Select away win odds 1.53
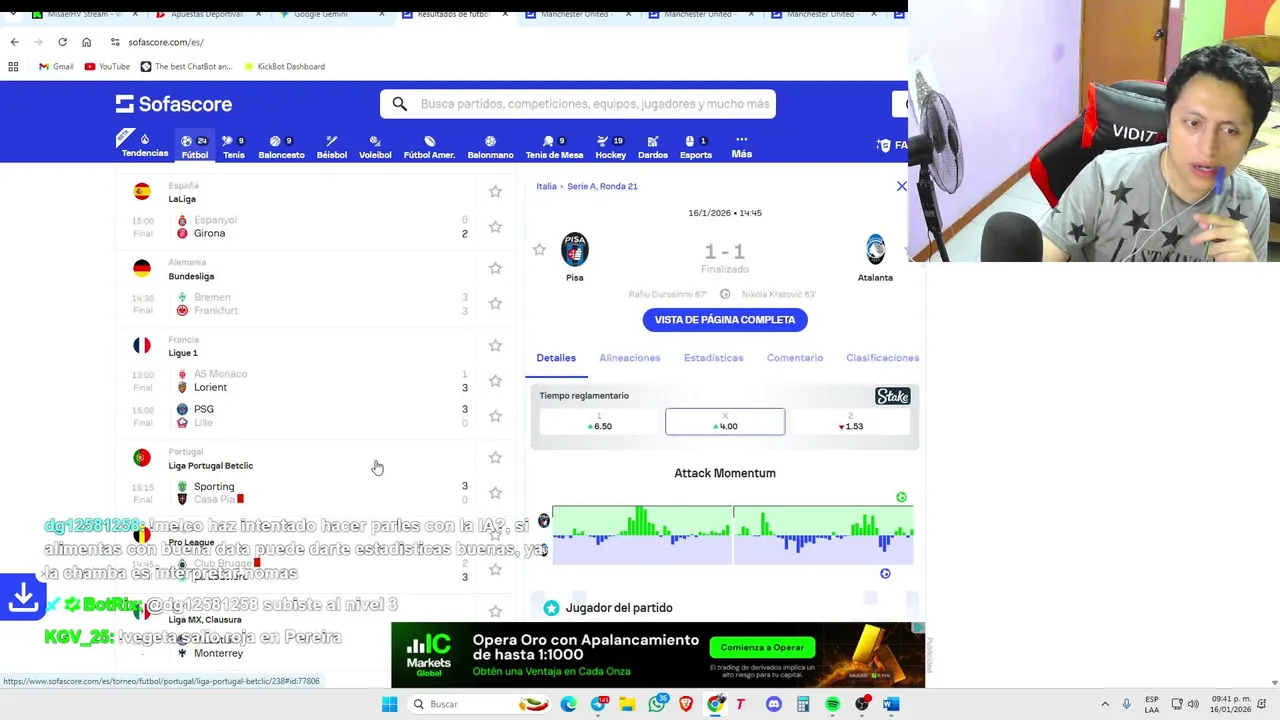Viewport: 1280px width, 720px height. [851, 422]
